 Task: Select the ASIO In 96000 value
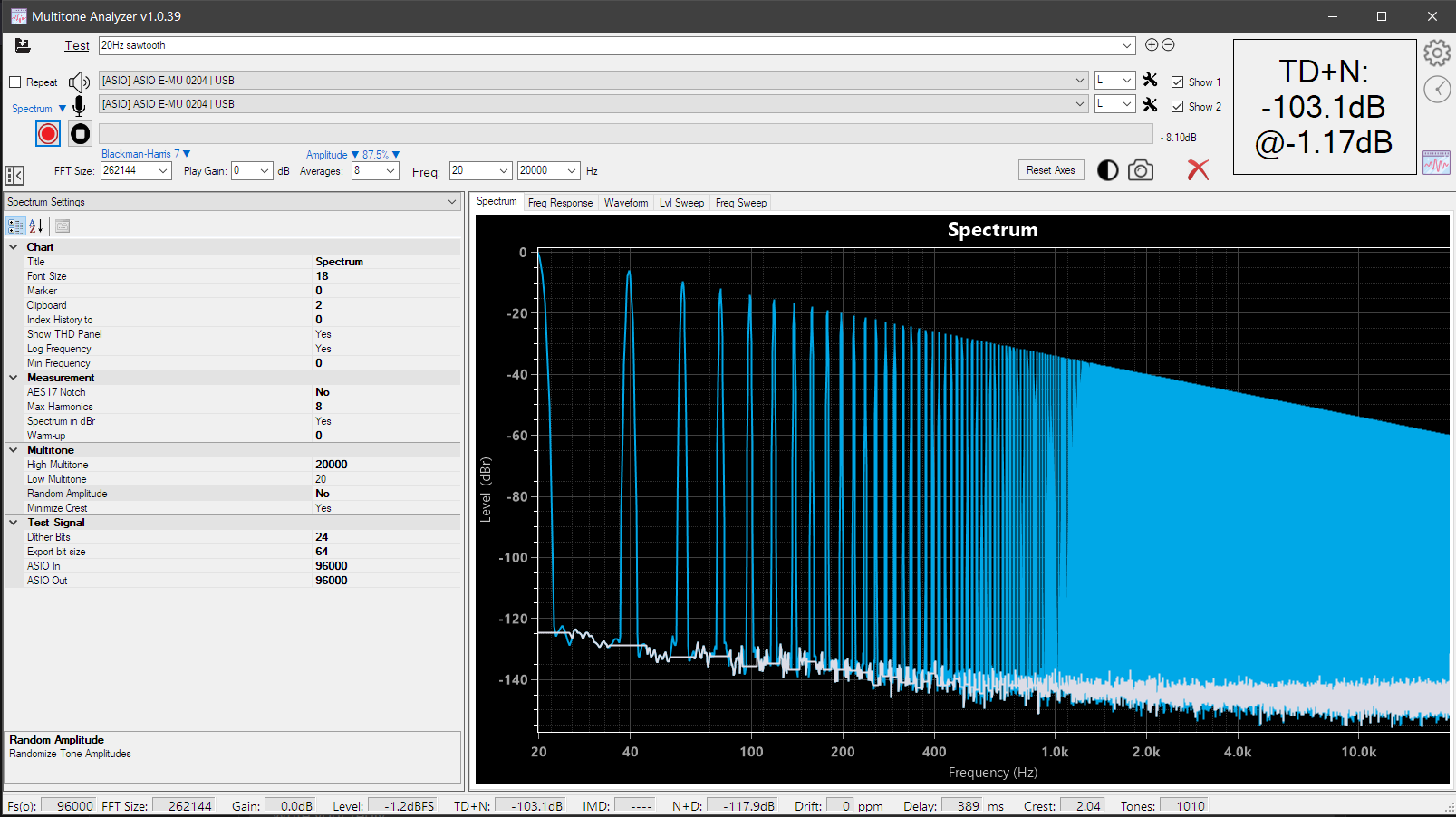[386, 566]
